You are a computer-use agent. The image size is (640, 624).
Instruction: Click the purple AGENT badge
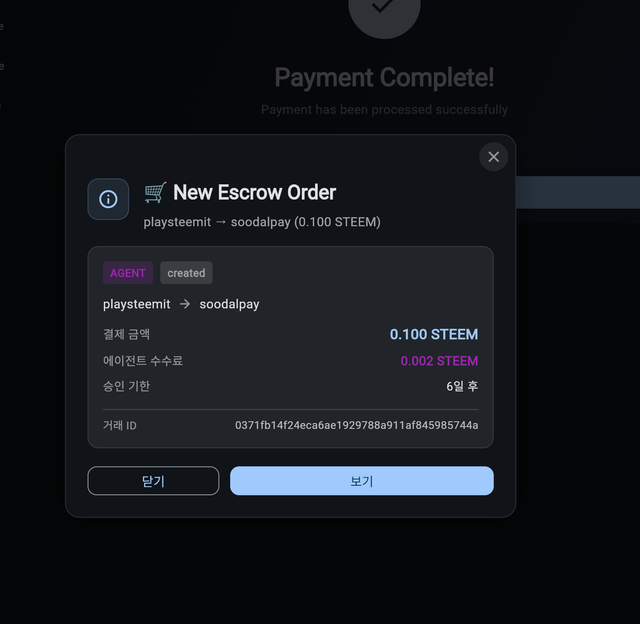tap(128, 273)
